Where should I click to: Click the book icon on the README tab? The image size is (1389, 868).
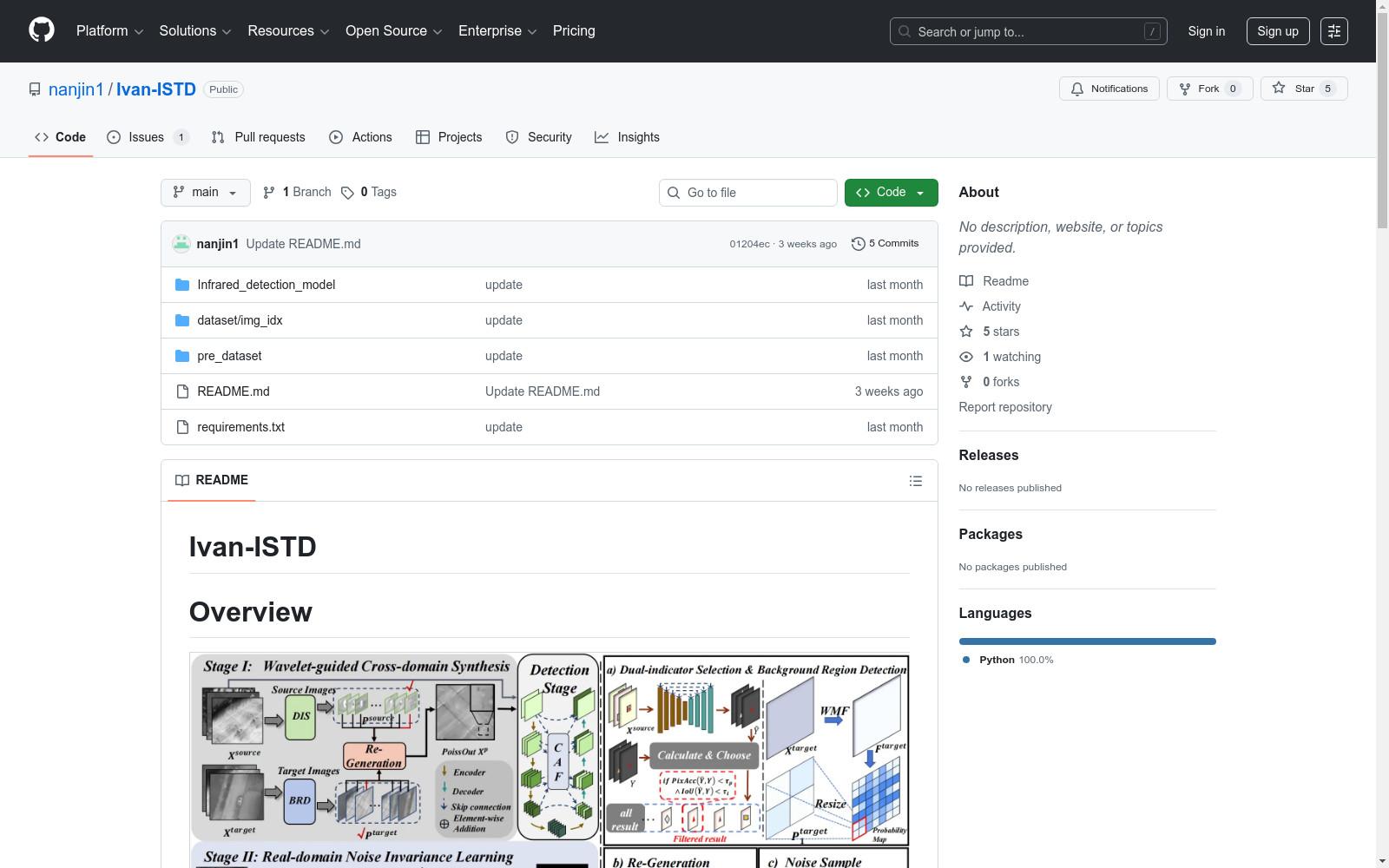(x=182, y=481)
